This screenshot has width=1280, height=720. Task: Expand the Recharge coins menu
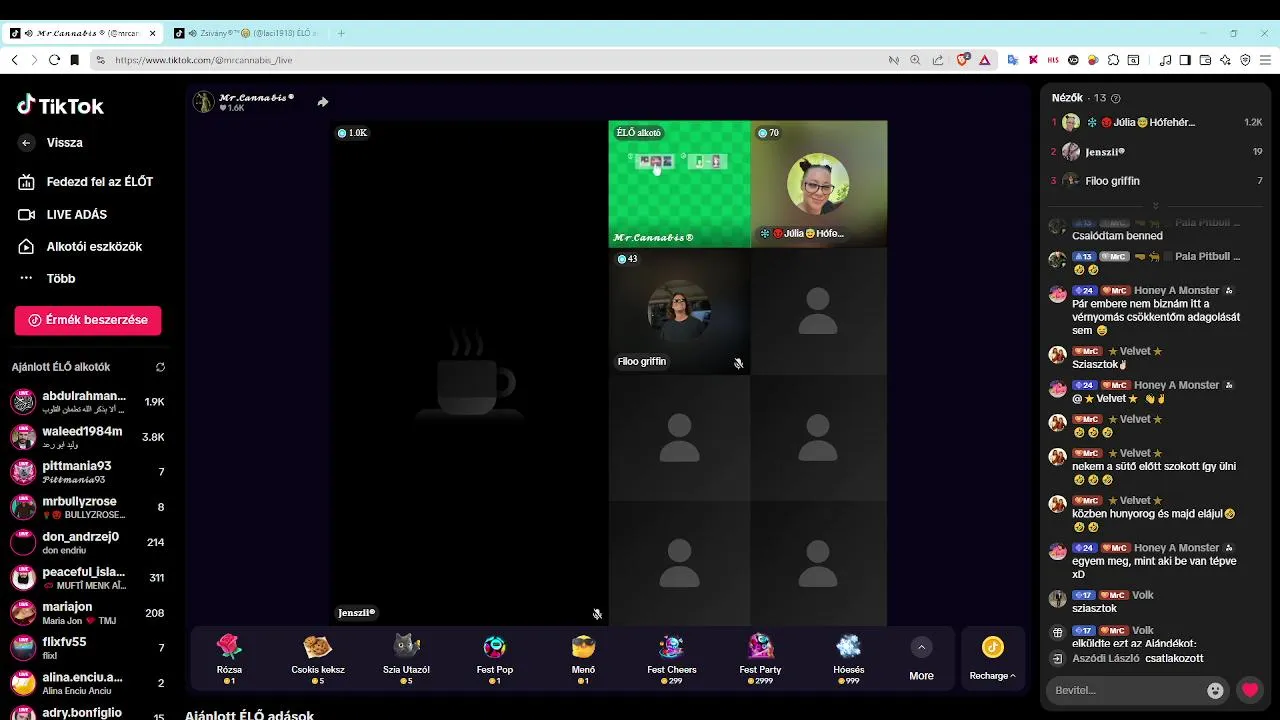992,658
